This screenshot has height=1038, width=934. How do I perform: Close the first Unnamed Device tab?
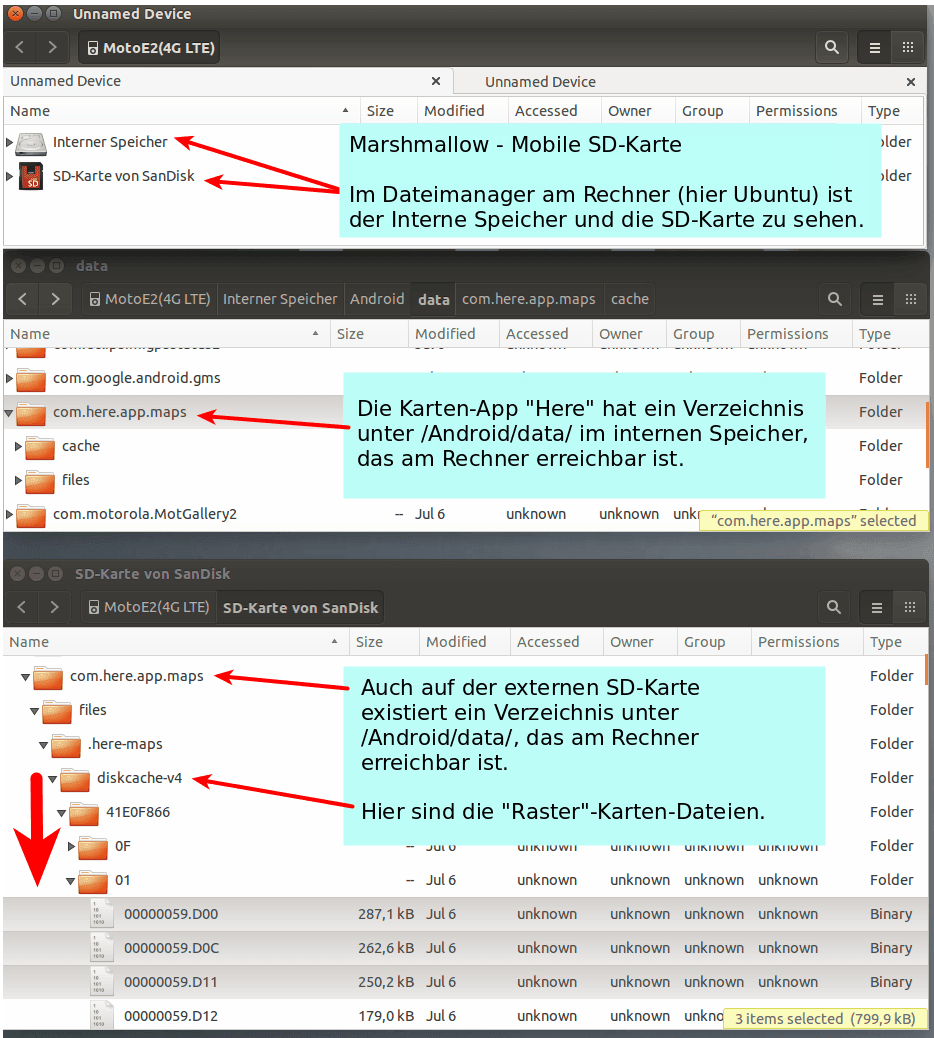coord(436,81)
